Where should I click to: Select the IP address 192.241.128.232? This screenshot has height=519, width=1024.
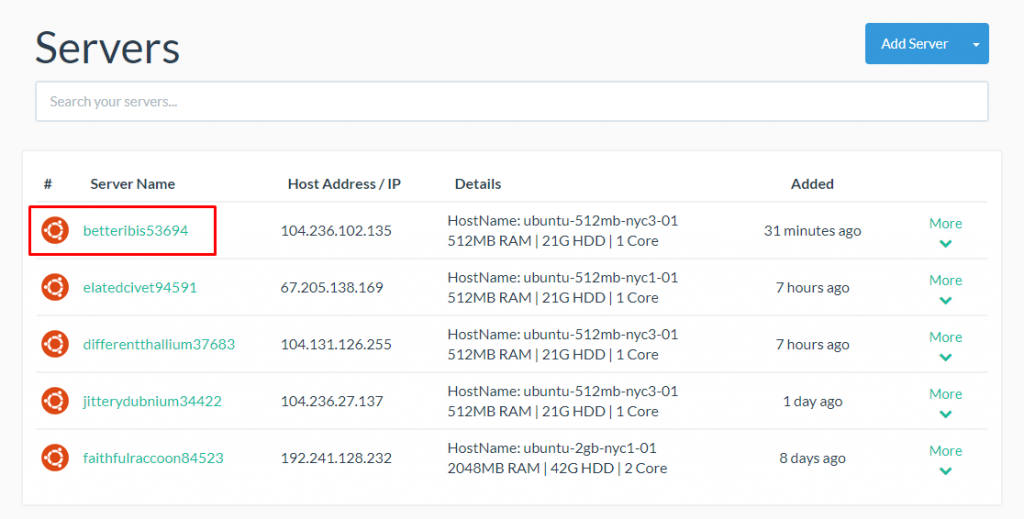336,458
